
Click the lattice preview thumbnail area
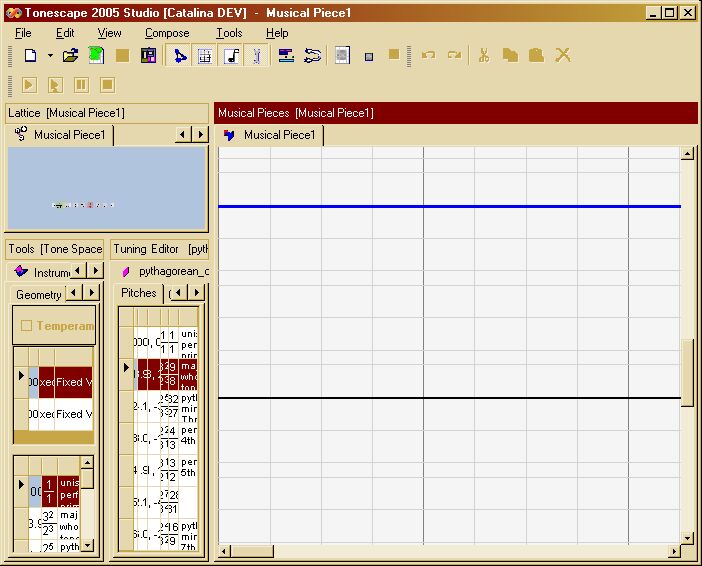pyautogui.click(x=107, y=188)
